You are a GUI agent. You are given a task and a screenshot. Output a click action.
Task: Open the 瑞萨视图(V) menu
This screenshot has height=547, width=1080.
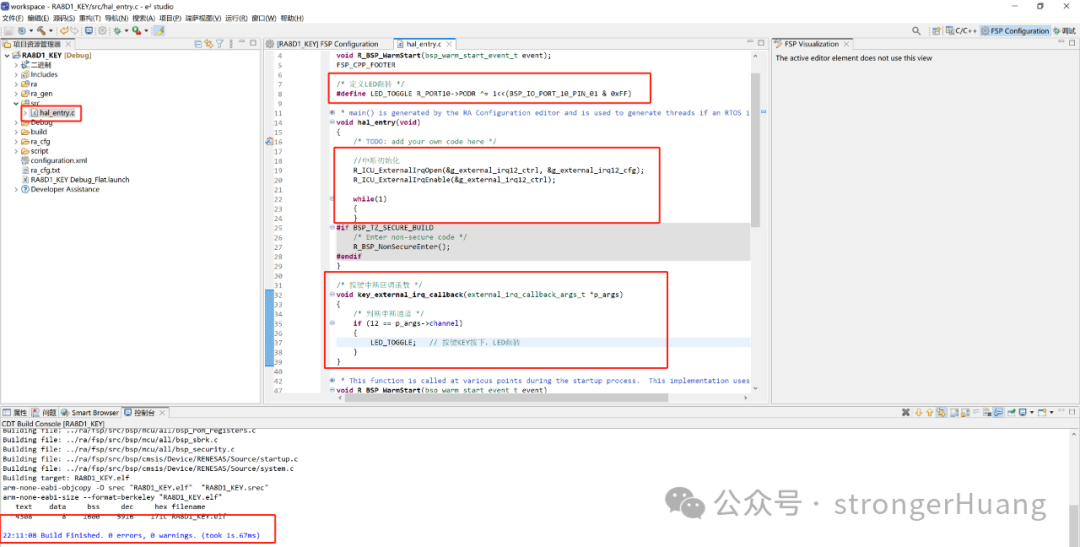(203, 18)
